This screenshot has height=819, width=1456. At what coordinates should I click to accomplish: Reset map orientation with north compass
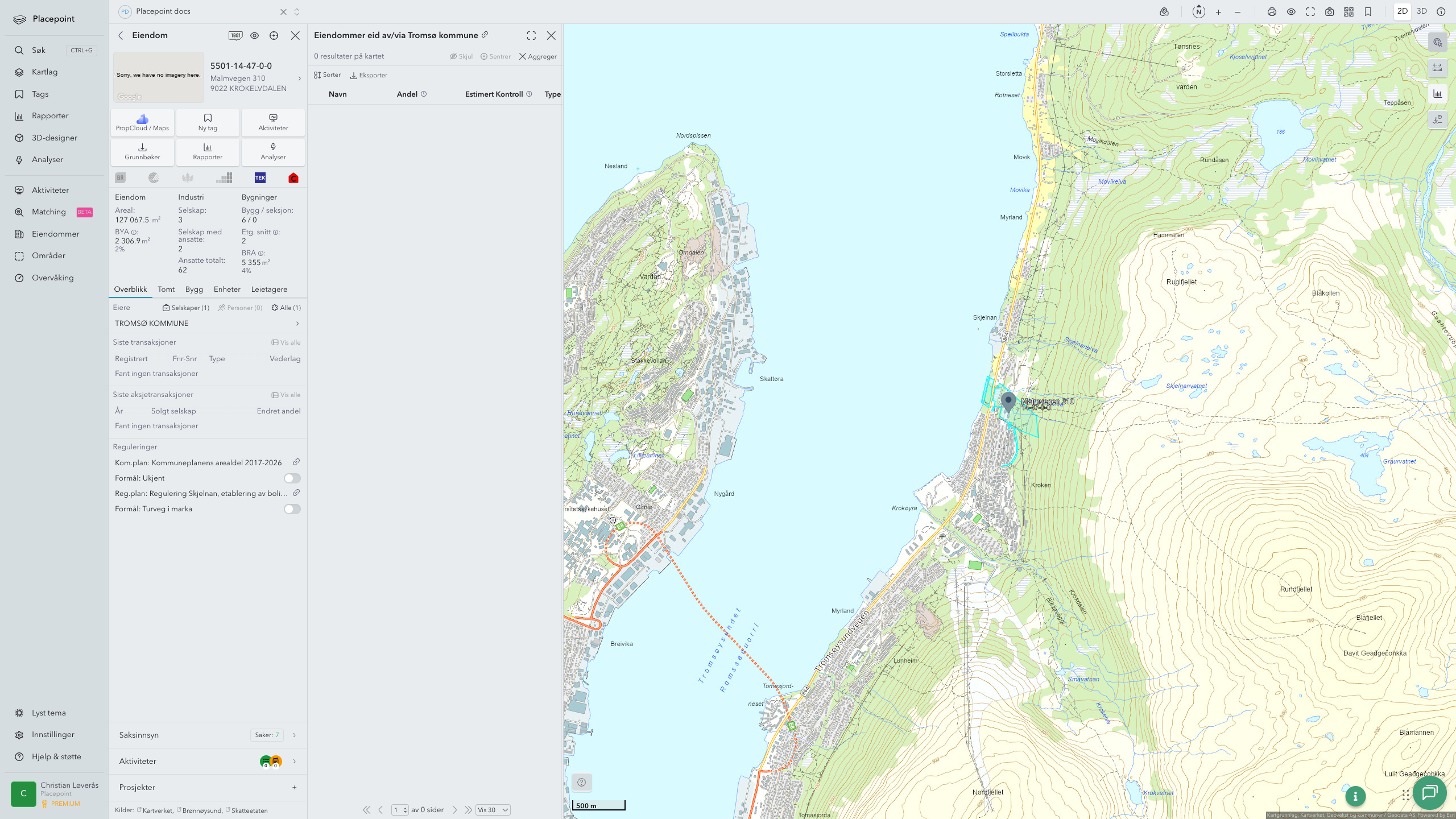pyautogui.click(x=1198, y=11)
